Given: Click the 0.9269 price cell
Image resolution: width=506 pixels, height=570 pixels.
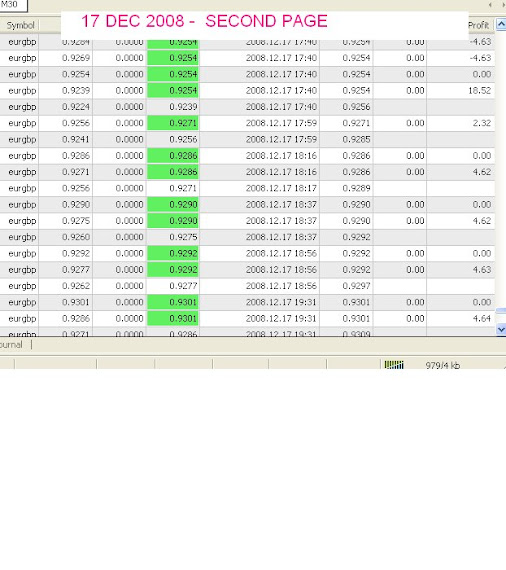Looking at the screenshot, I should pos(76,58).
